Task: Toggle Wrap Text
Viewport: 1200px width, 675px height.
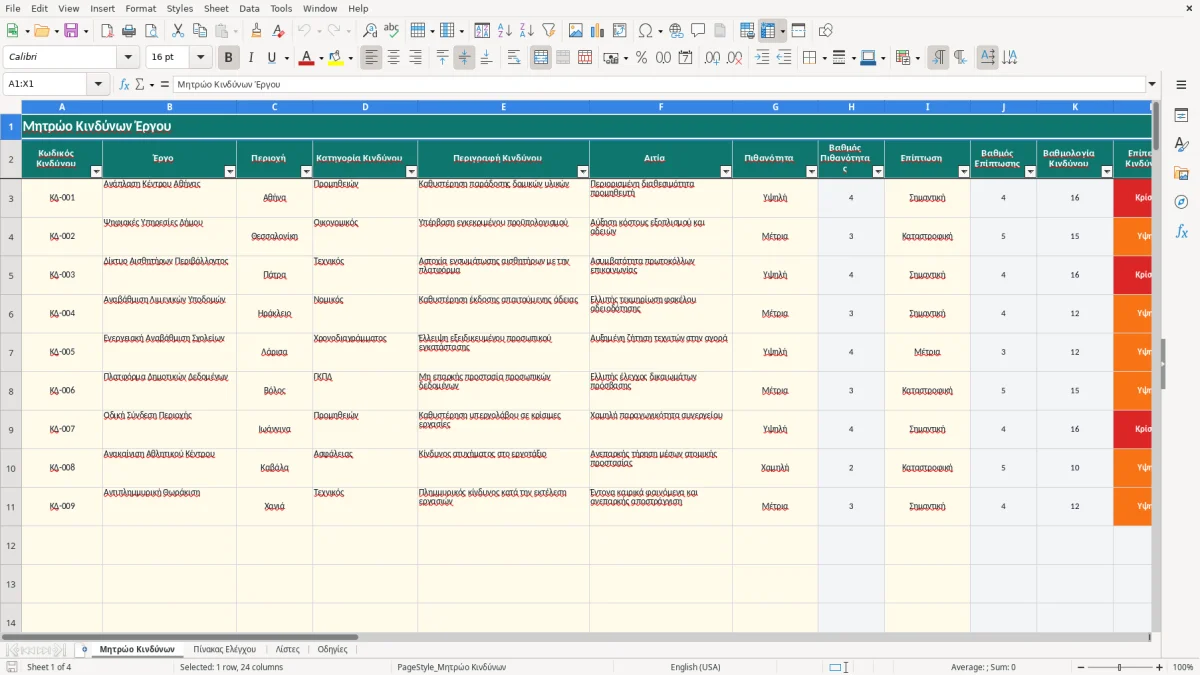Action: click(x=514, y=58)
